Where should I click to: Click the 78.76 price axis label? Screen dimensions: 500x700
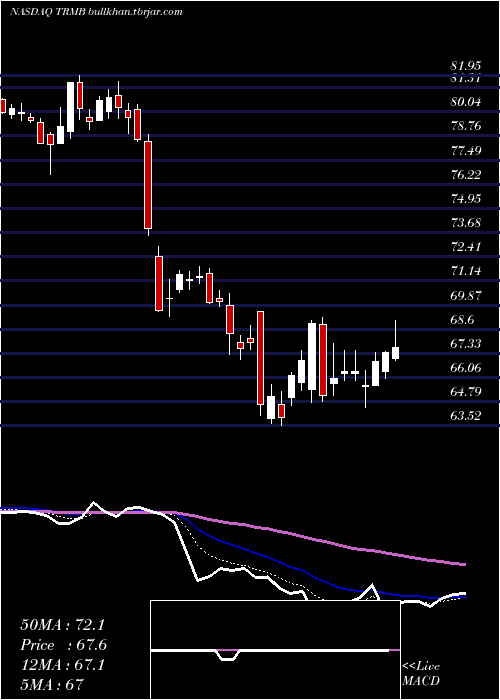466,126
